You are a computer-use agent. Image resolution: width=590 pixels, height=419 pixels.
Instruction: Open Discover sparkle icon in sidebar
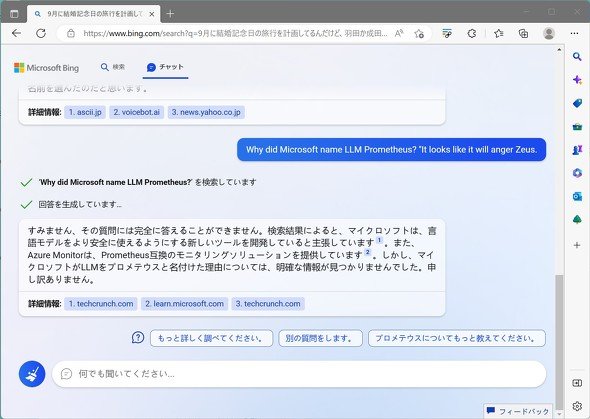tap(577, 80)
